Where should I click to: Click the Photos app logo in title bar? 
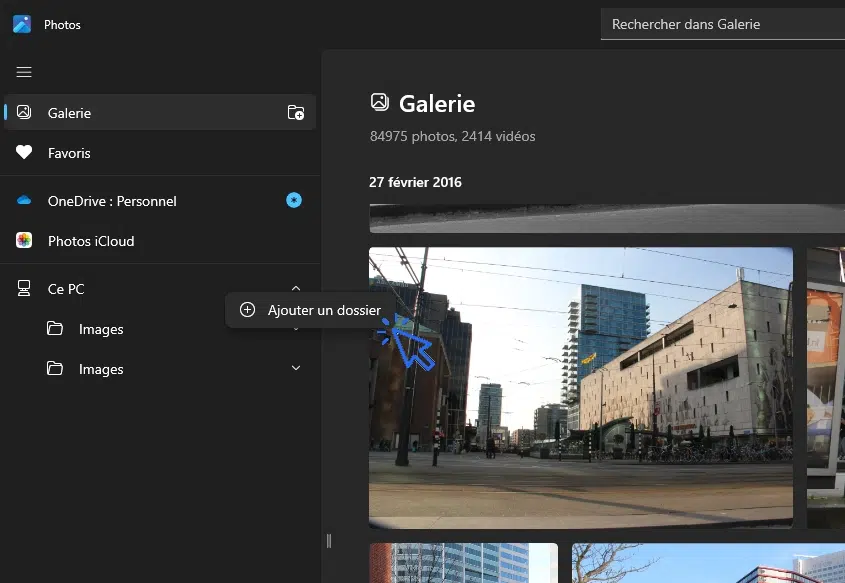(x=22, y=24)
